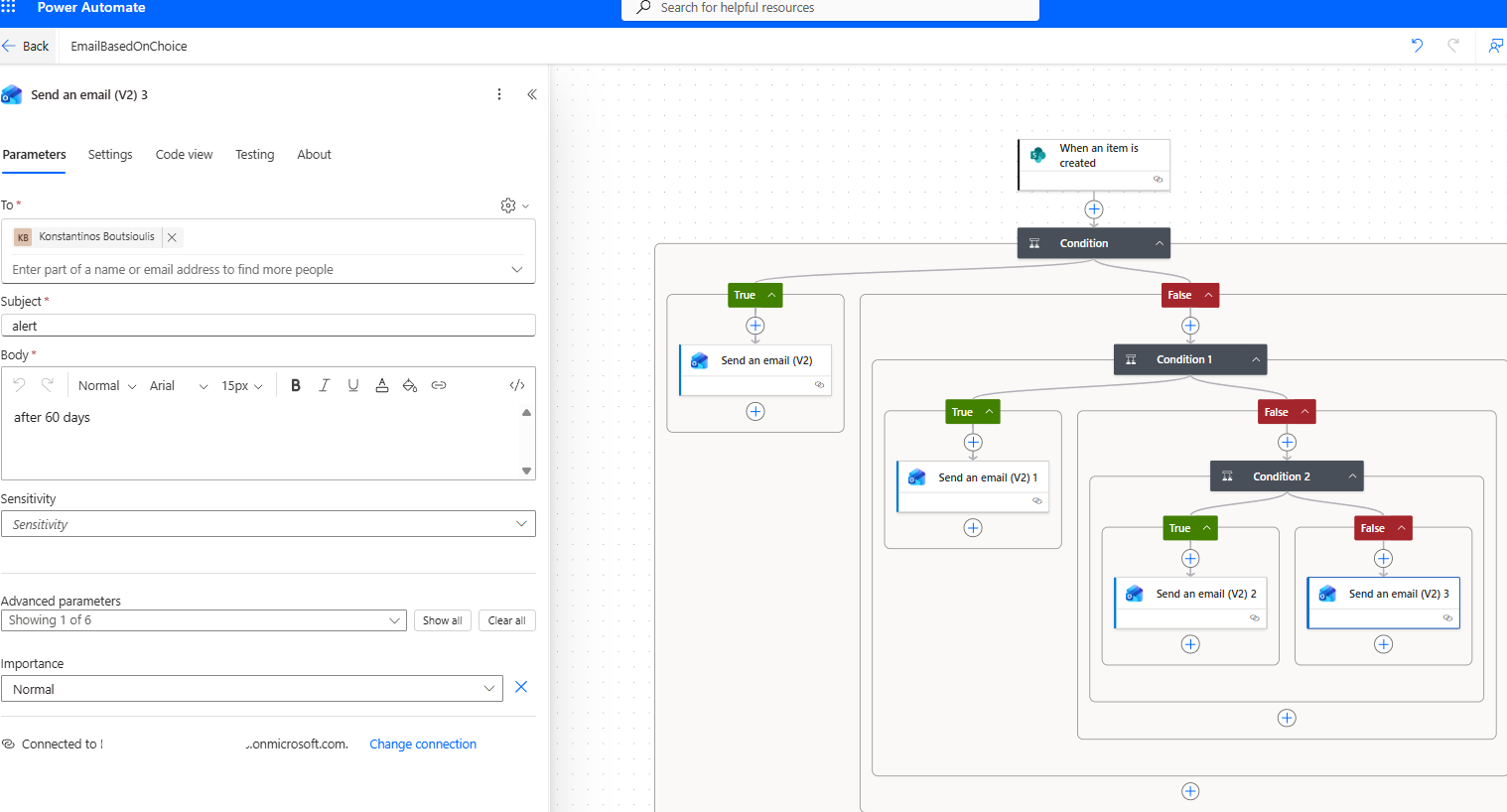Open the Sensitivity dropdown
The height and width of the screenshot is (812, 1507).
click(x=268, y=524)
